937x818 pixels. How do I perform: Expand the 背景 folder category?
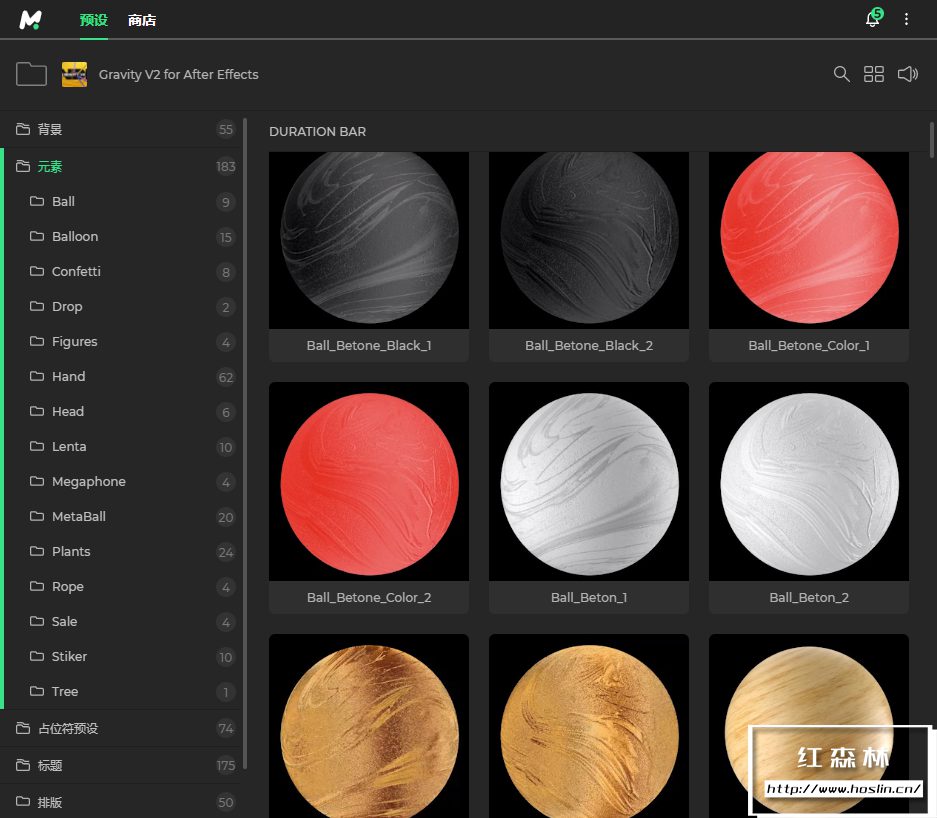tap(50, 129)
